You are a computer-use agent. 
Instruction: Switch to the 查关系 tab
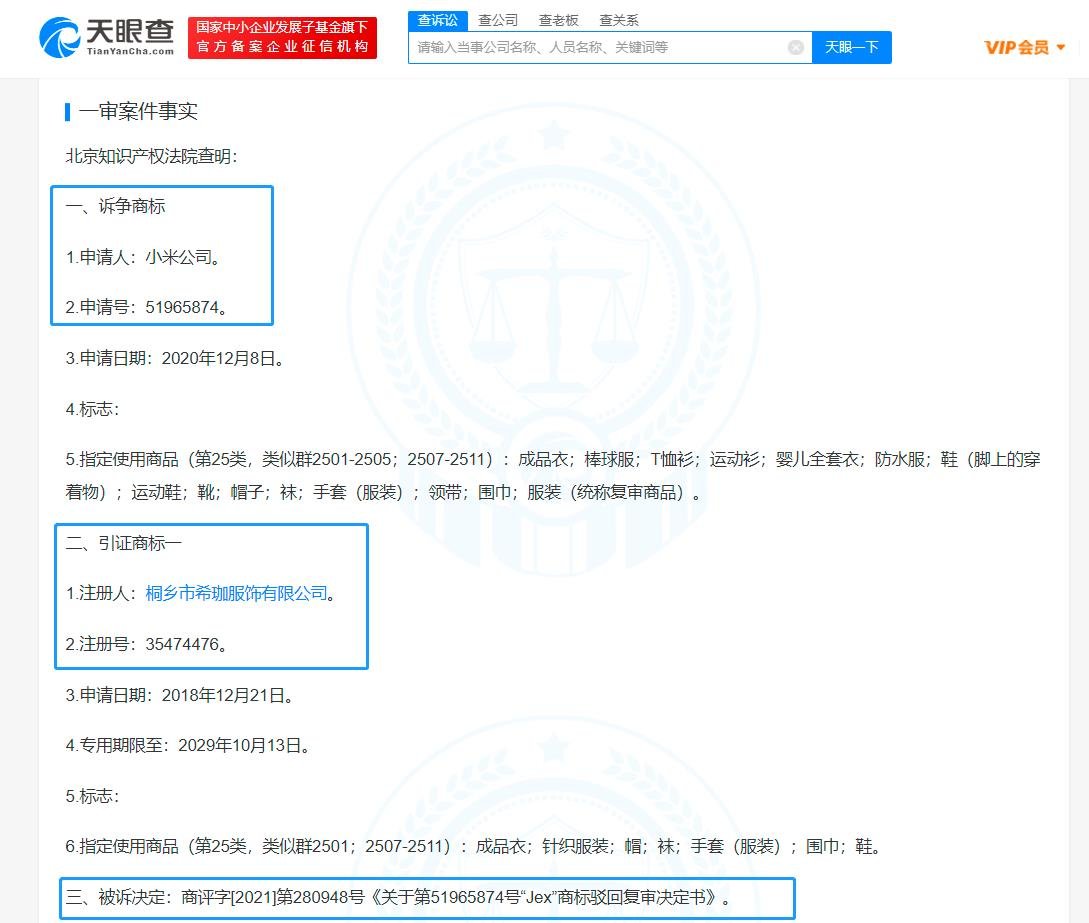coord(619,20)
